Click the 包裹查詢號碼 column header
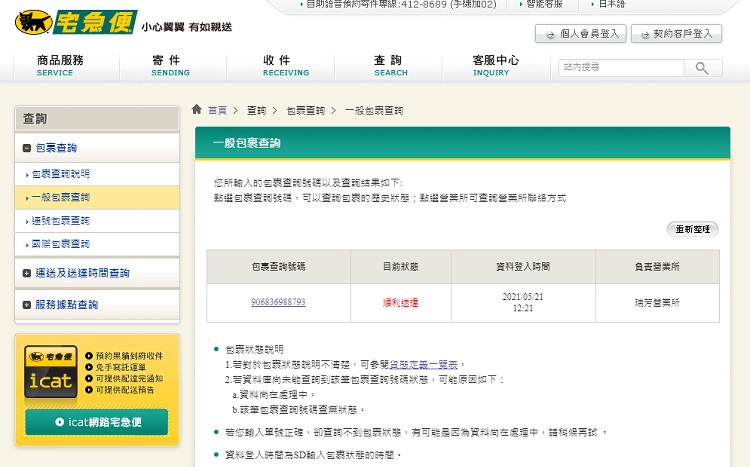750x467 pixels. (x=278, y=267)
